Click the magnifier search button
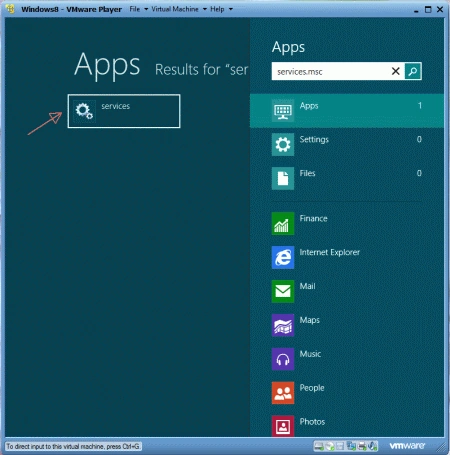 click(x=413, y=71)
